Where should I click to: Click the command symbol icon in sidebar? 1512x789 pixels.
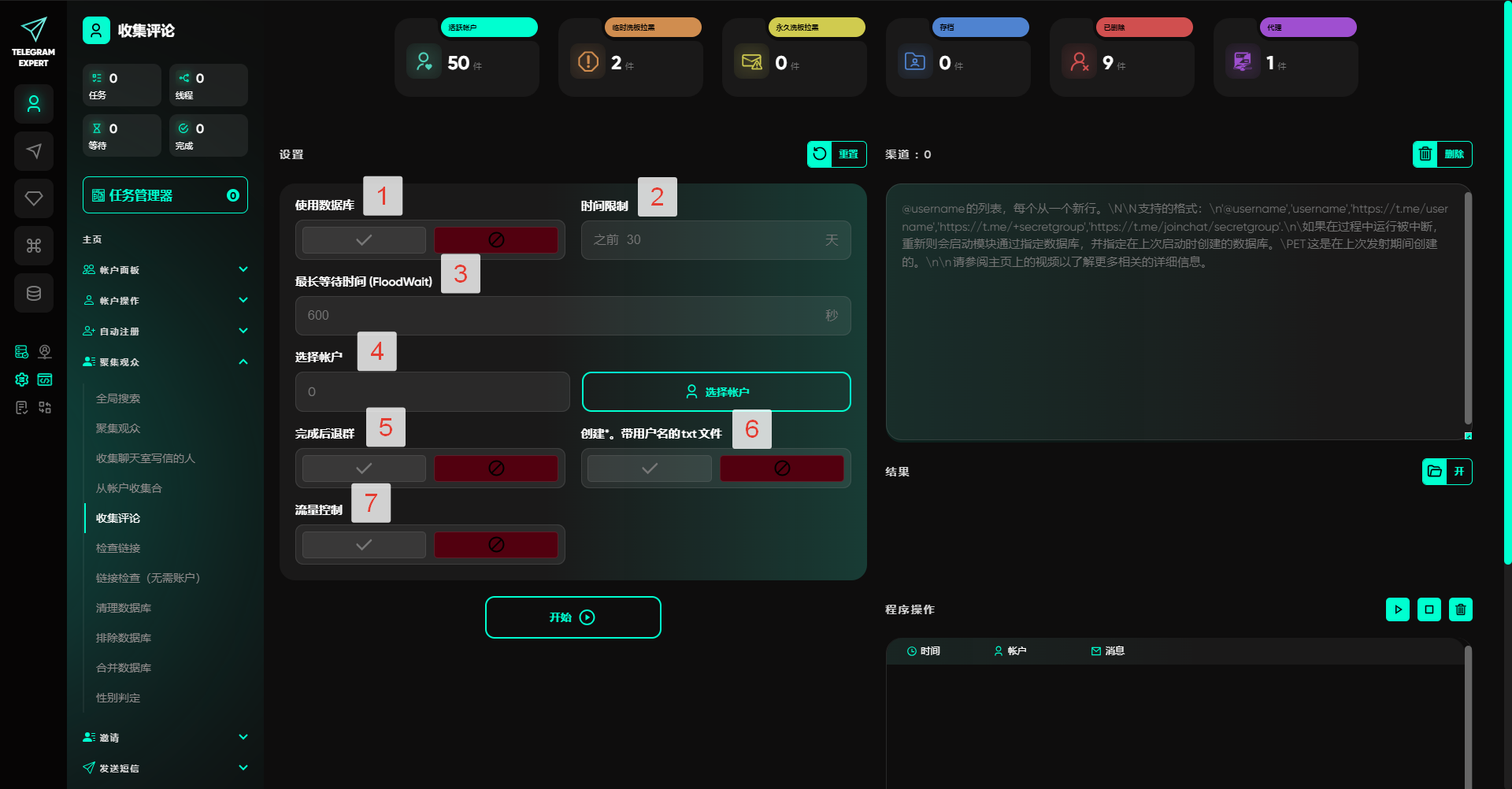[x=34, y=246]
